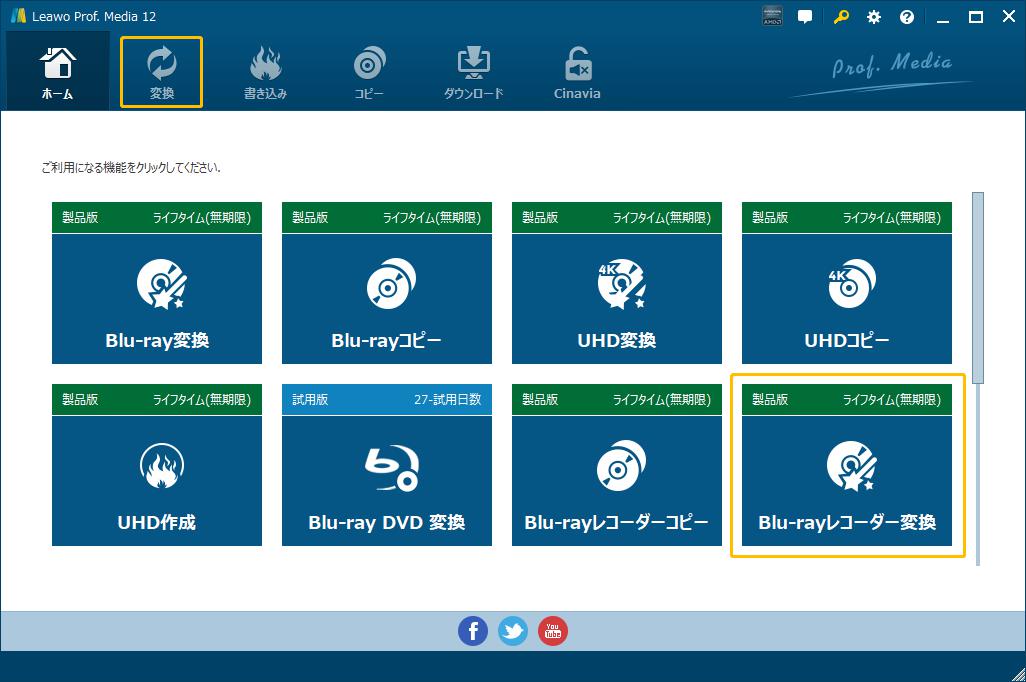Select the Cinavia tab
This screenshot has width=1026, height=682.
tap(577, 72)
